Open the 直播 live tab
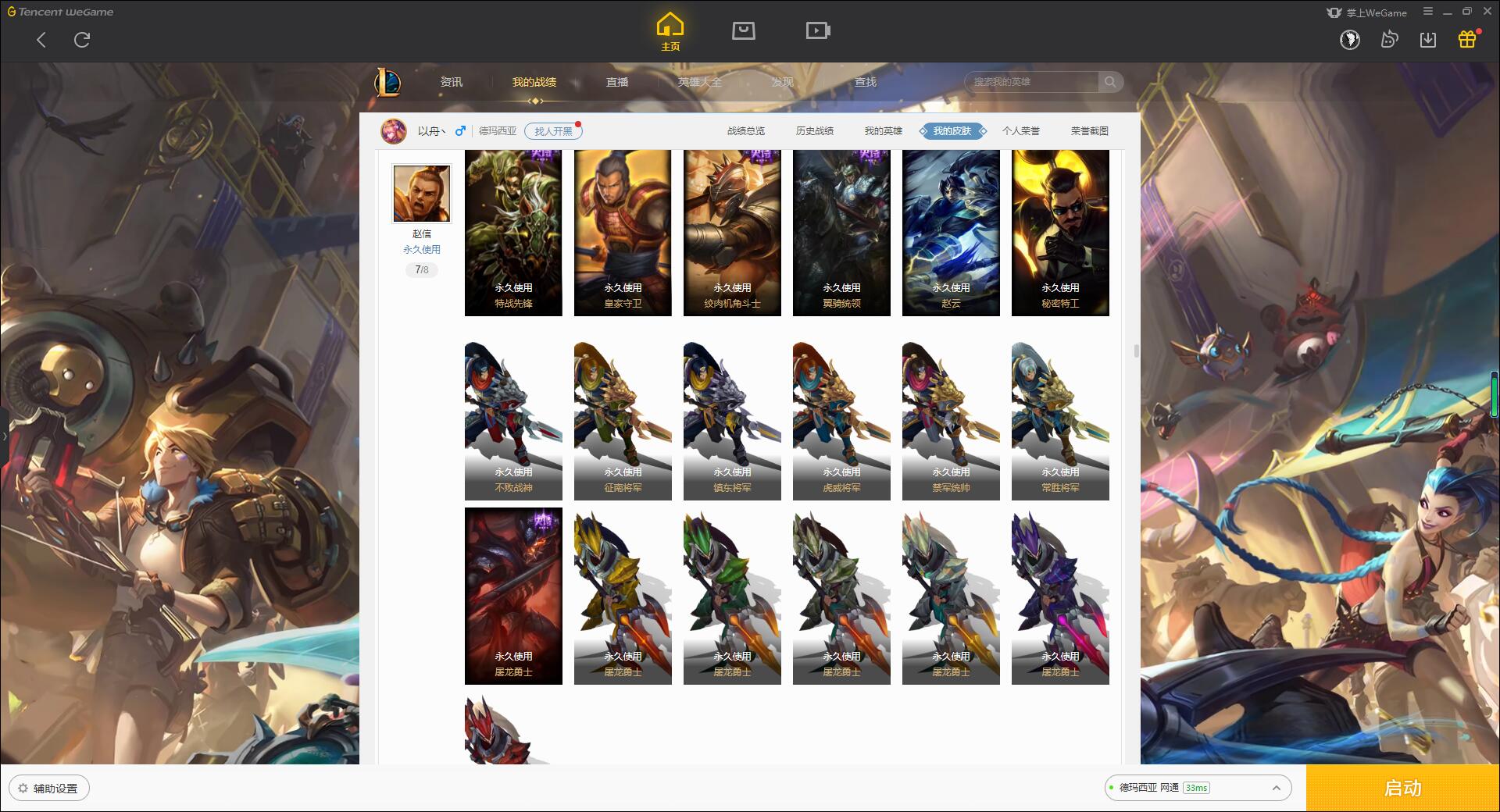 pyautogui.click(x=617, y=82)
